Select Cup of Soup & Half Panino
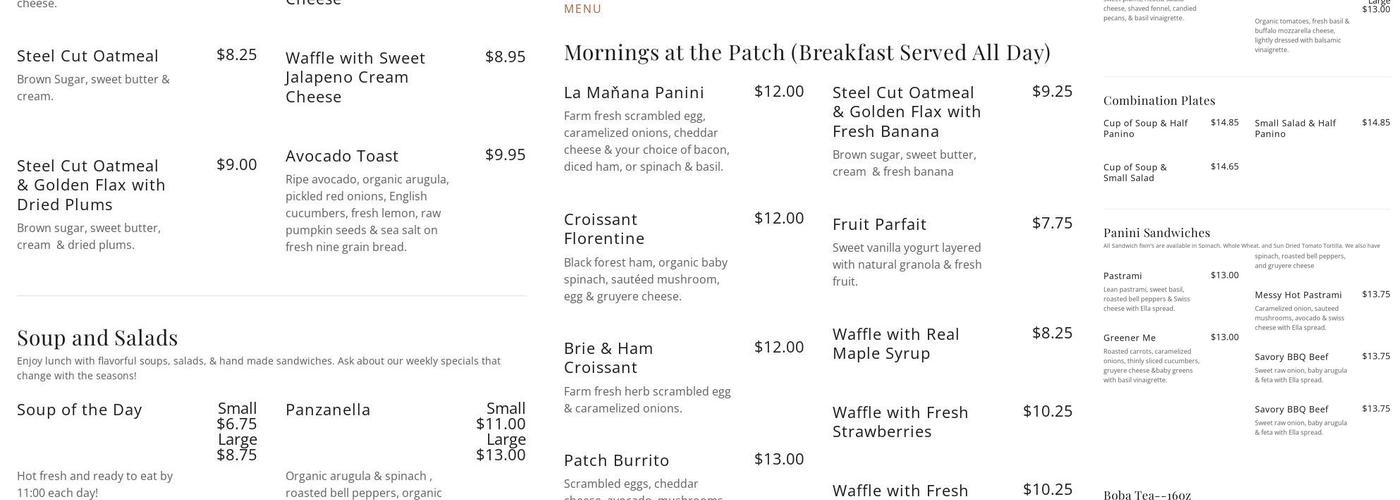 1145,128
